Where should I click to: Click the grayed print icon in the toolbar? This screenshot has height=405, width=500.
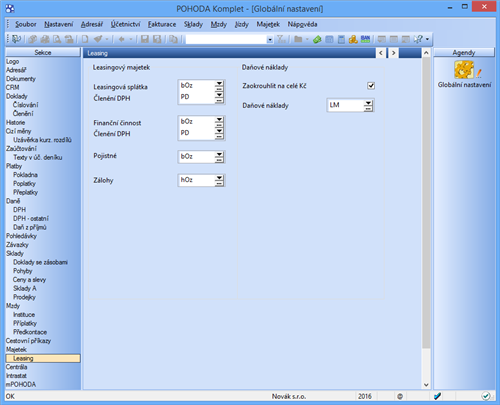[45, 39]
